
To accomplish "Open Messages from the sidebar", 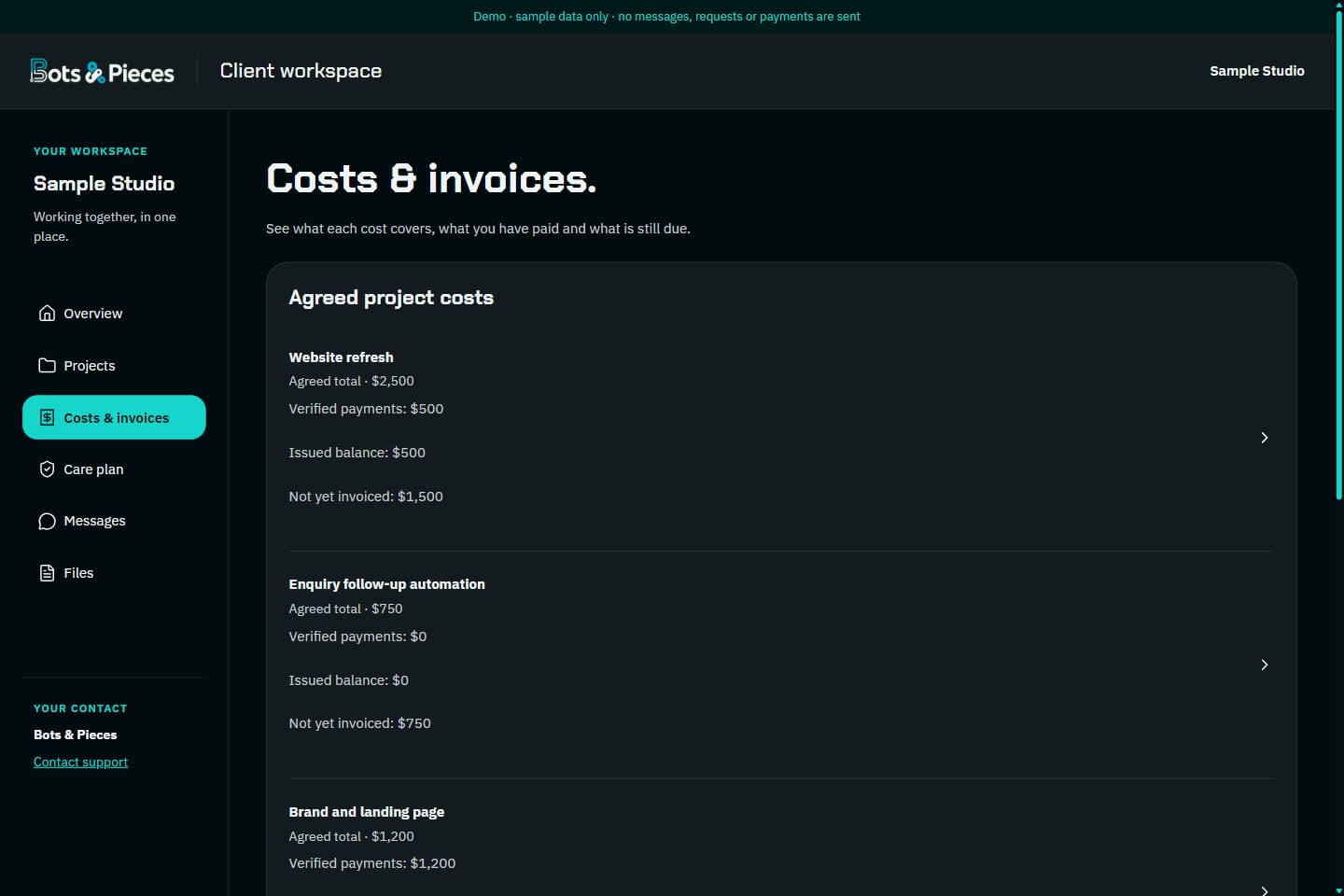I will (114, 521).
